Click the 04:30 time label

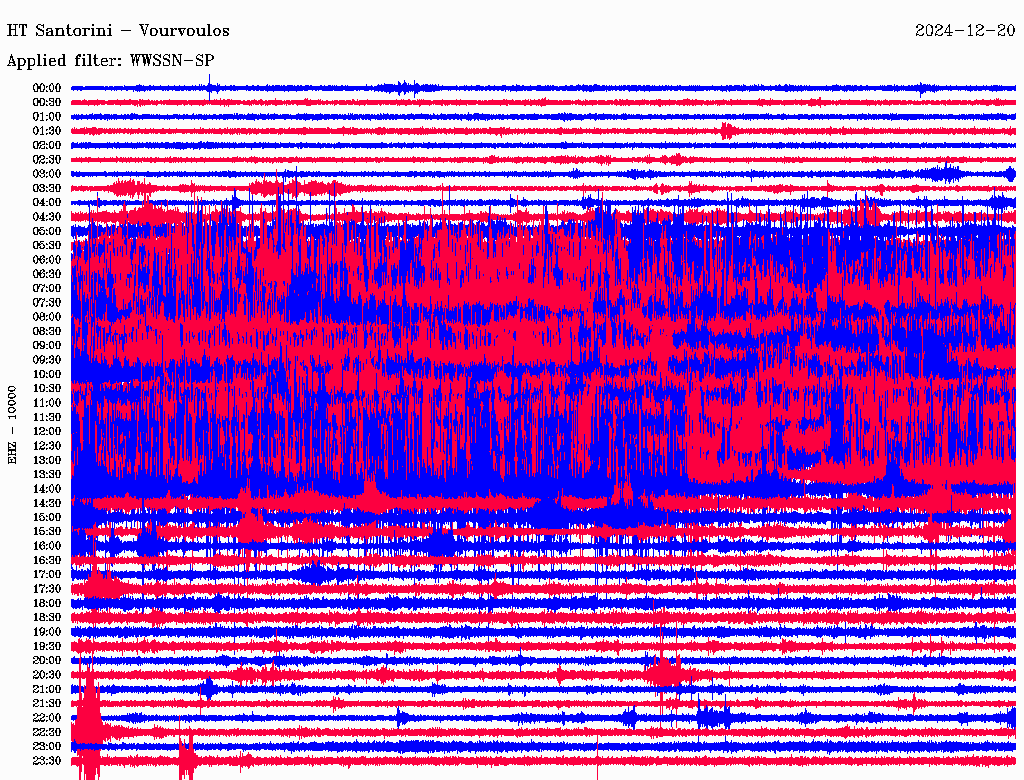coord(47,217)
